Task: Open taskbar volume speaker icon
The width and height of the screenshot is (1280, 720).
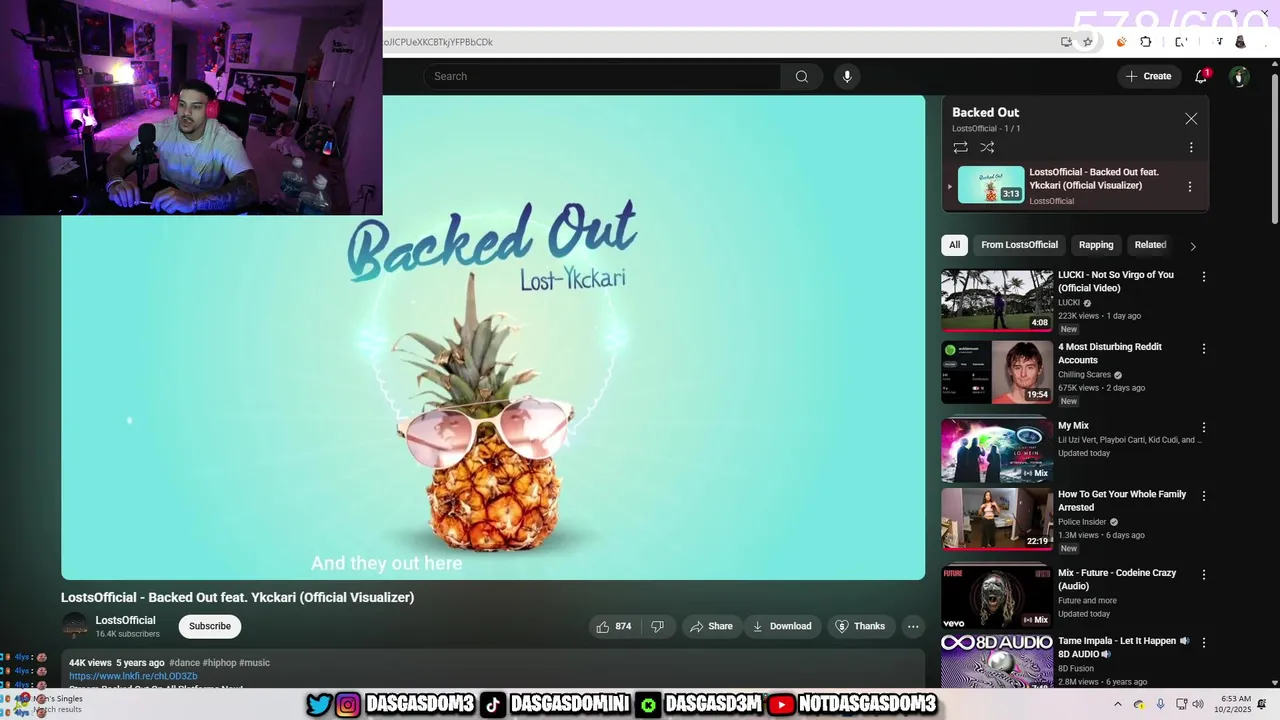Action: [1200, 704]
